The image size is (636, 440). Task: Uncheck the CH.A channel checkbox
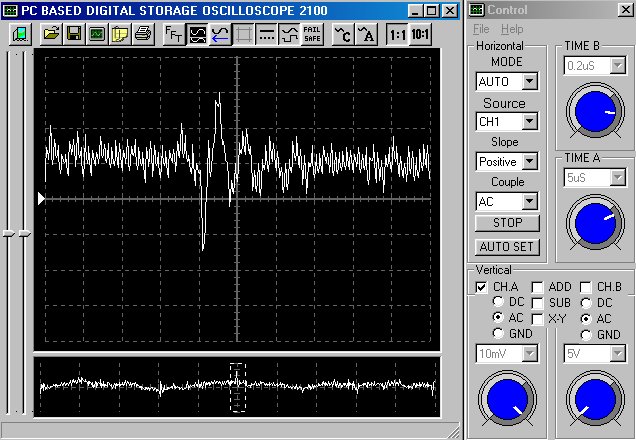482,287
